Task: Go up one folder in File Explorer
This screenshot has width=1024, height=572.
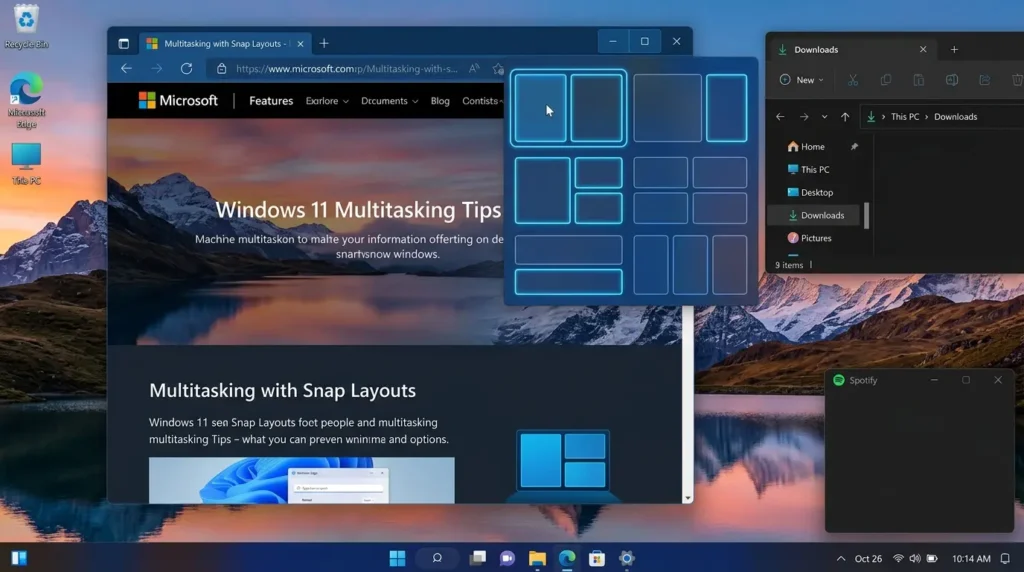Action: click(x=845, y=117)
